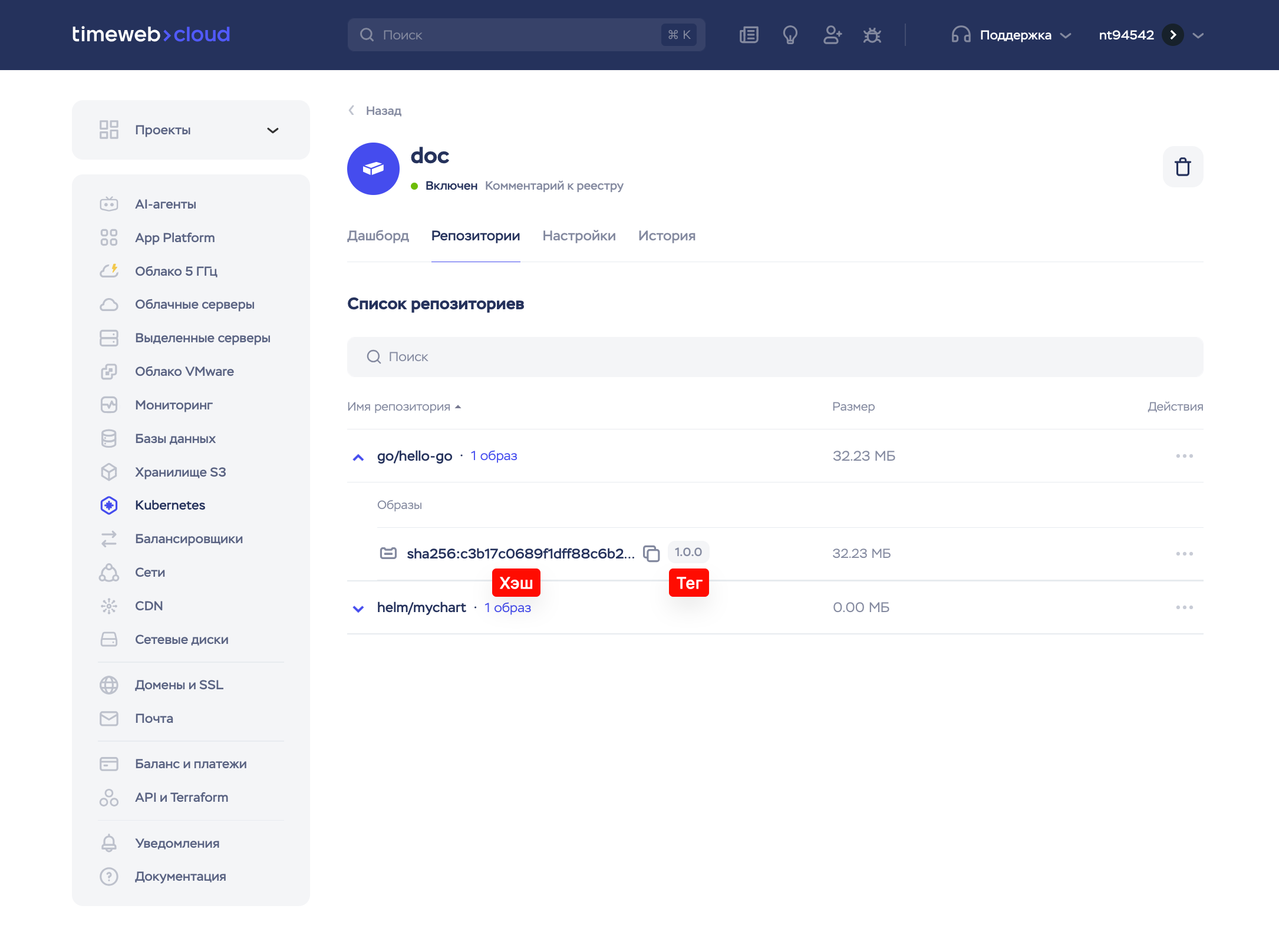The height and width of the screenshot is (952, 1279).
Task: Click the Облако VMware icon
Action: 109,372
